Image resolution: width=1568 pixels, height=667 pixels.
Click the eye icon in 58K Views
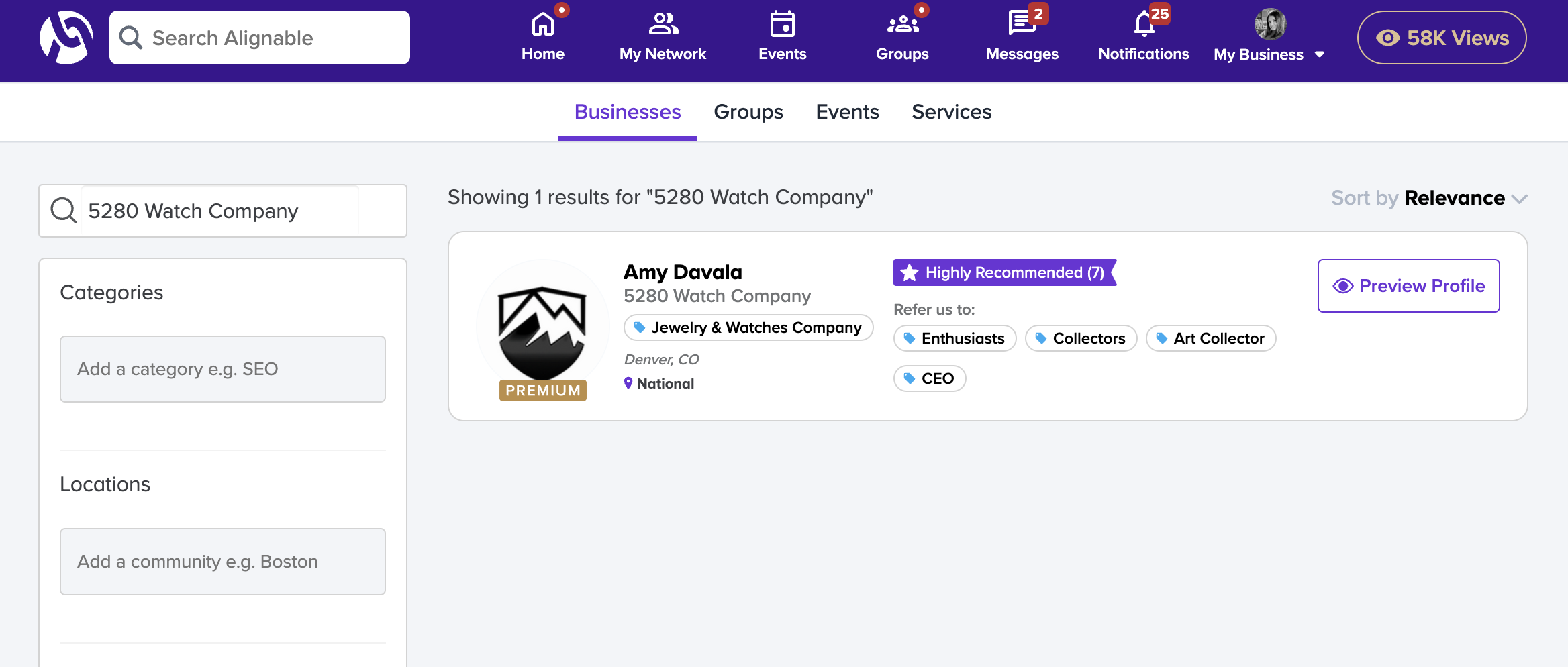(x=1388, y=38)
